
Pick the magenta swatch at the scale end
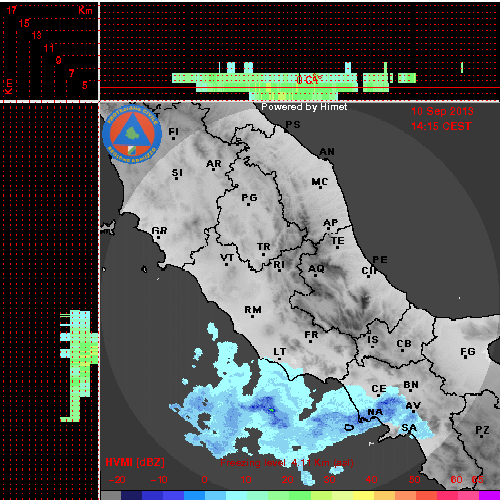pos(489,495)
